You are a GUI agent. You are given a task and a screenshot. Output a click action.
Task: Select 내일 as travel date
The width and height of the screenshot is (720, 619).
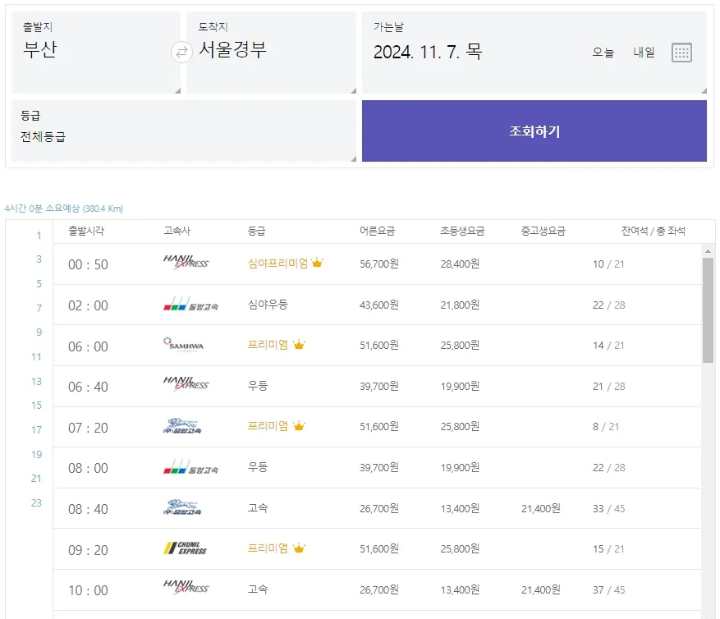tap(644, 52)
